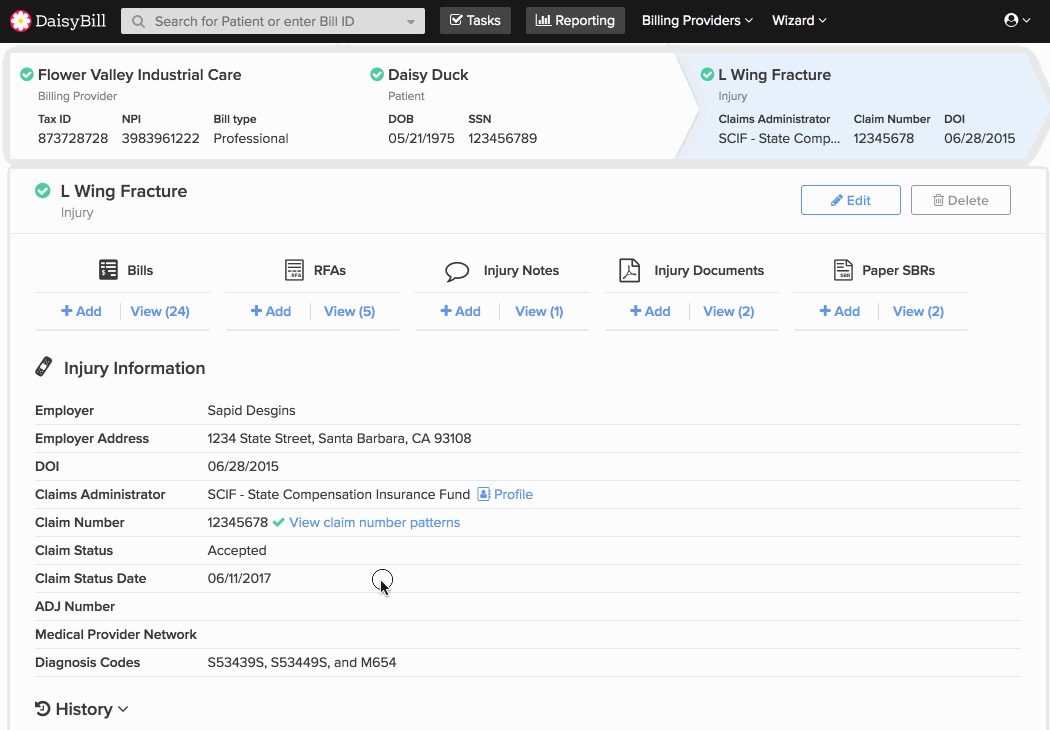
Task: Click the Tax ID 873728728 value
Action: coord(73,139)
